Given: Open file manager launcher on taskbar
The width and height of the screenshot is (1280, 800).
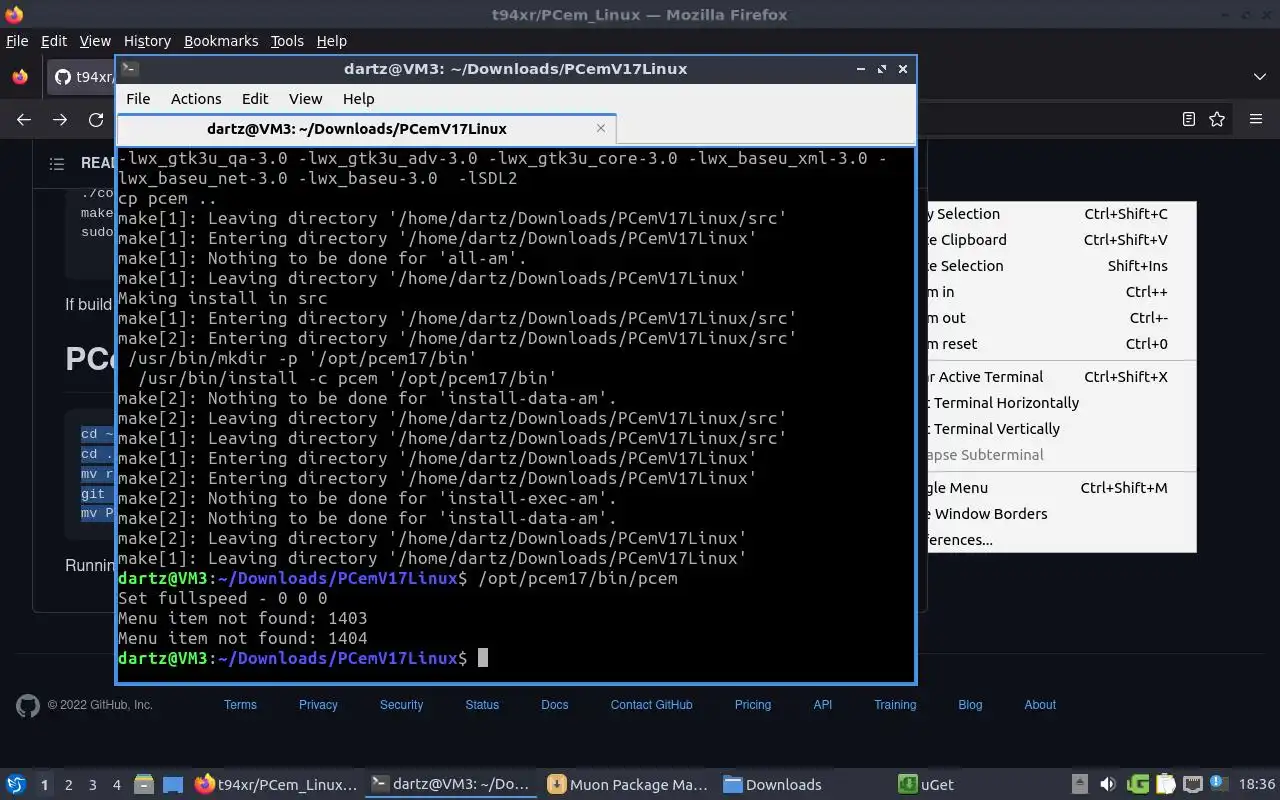Looking at the screenshot, I should click(143, 785).
